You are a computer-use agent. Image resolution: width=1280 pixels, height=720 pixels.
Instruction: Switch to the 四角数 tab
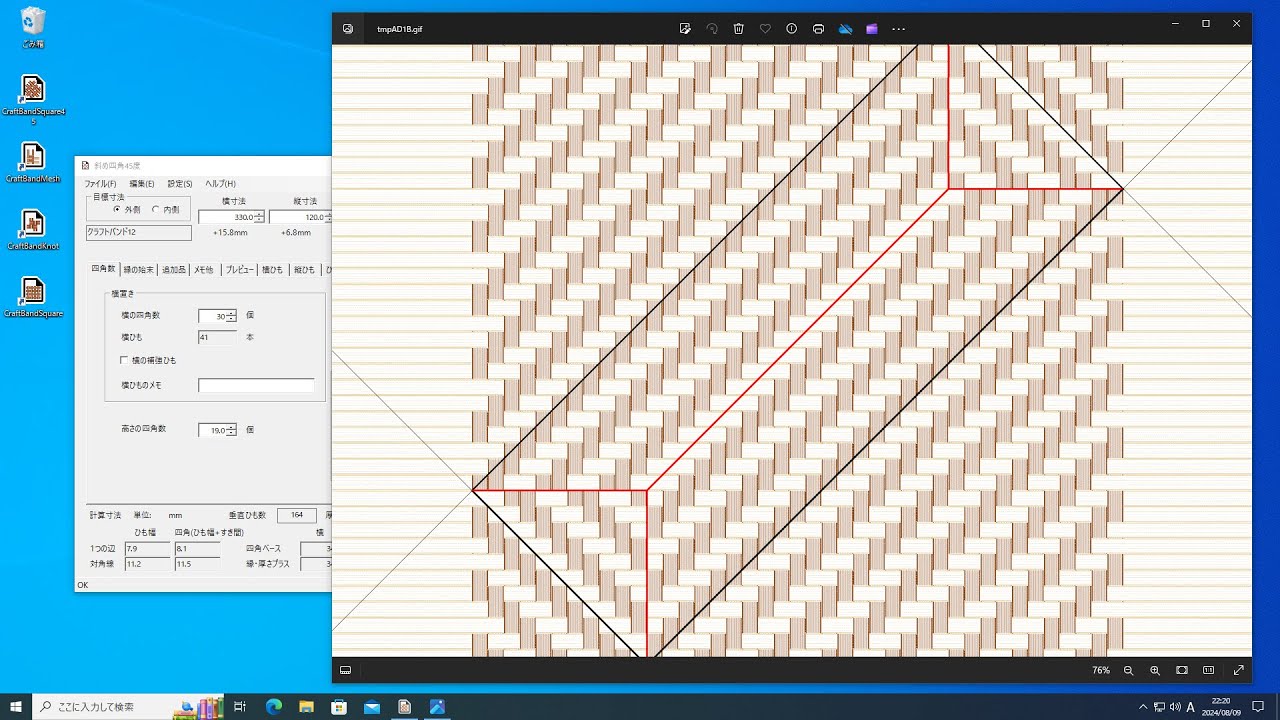pos(104,269)
